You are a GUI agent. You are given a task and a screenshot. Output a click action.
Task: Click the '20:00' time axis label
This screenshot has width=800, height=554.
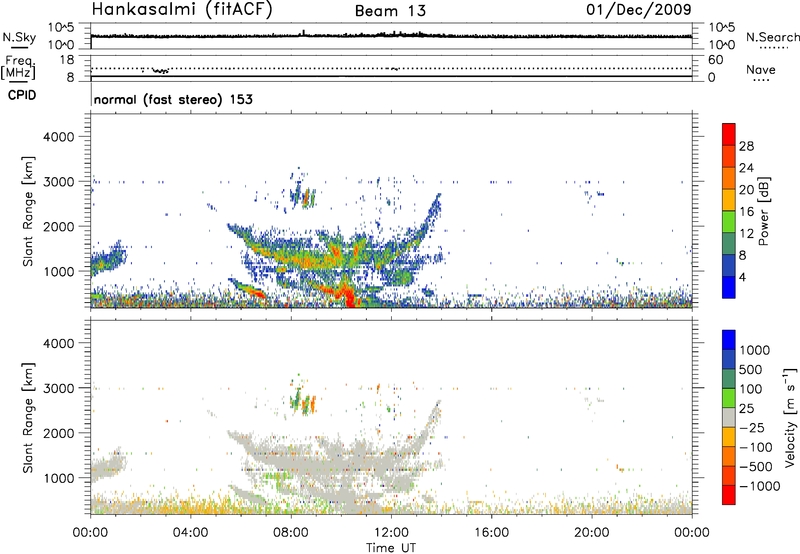point(591,533)
